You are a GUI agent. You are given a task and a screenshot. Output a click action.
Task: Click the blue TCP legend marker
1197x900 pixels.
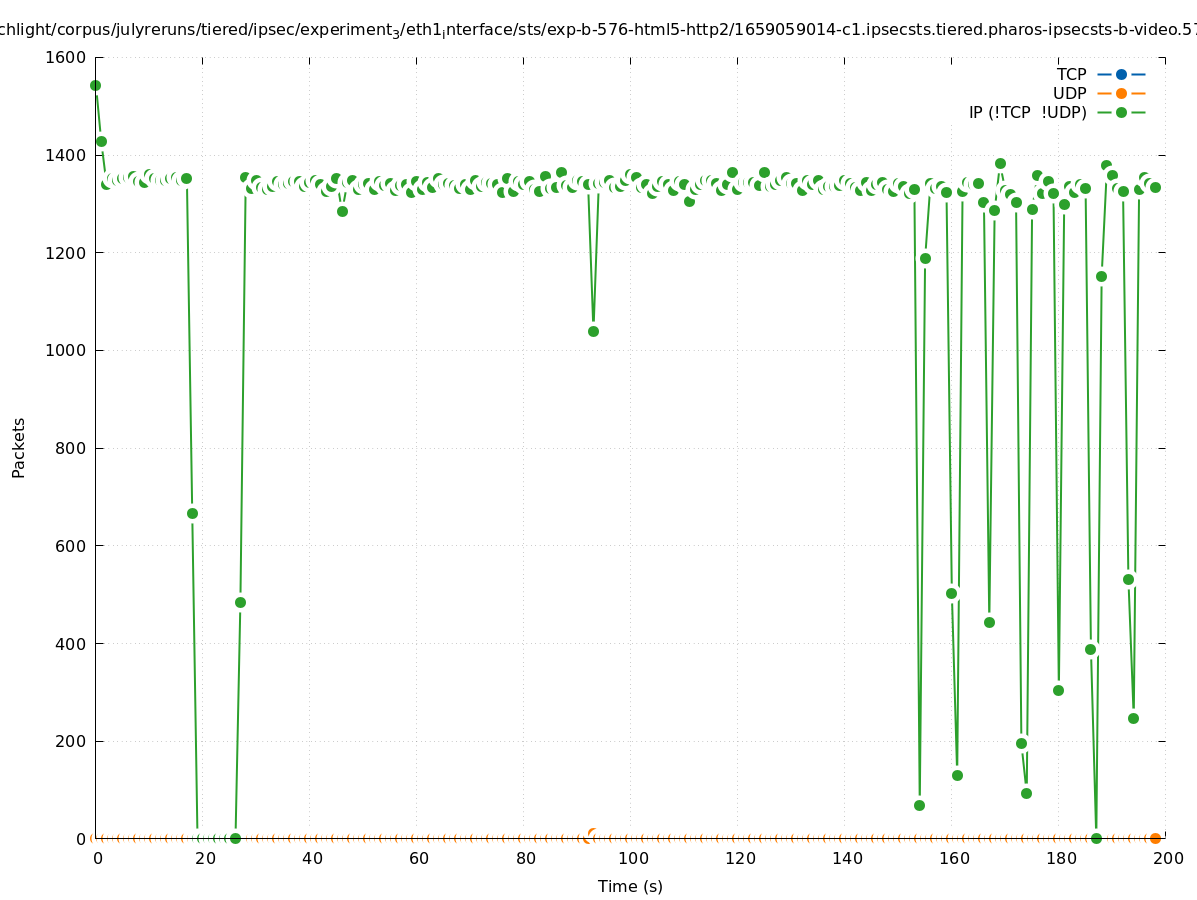(x=1121, y=75)
